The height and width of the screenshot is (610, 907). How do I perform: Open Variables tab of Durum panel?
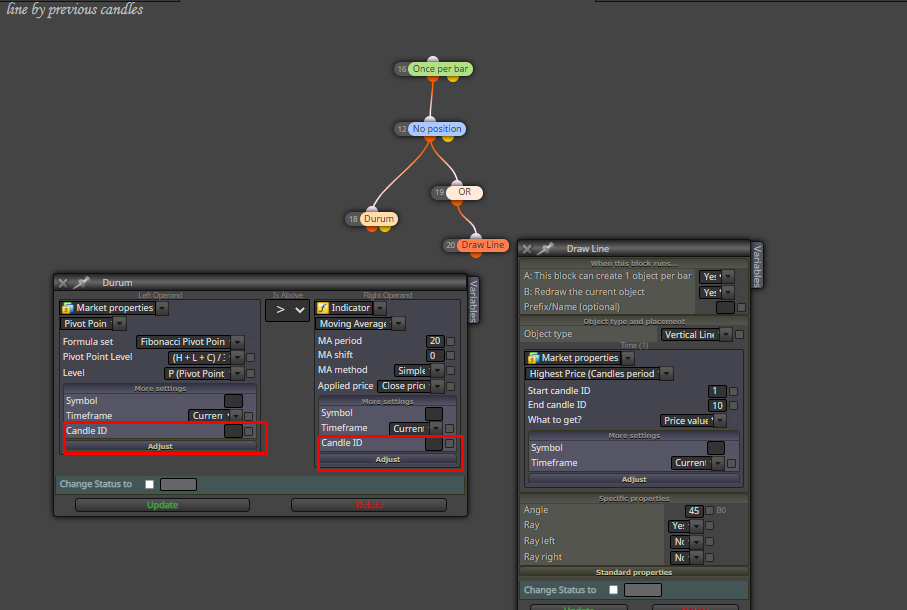[473, 300]
